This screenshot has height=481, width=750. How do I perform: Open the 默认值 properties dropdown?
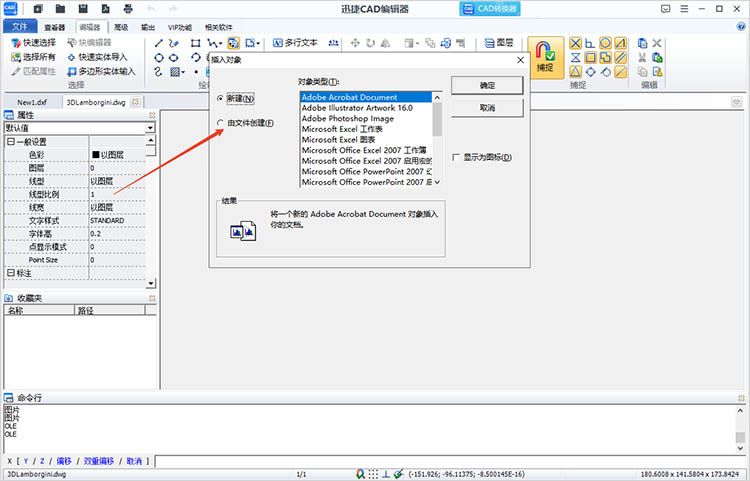tap(150, 128)
